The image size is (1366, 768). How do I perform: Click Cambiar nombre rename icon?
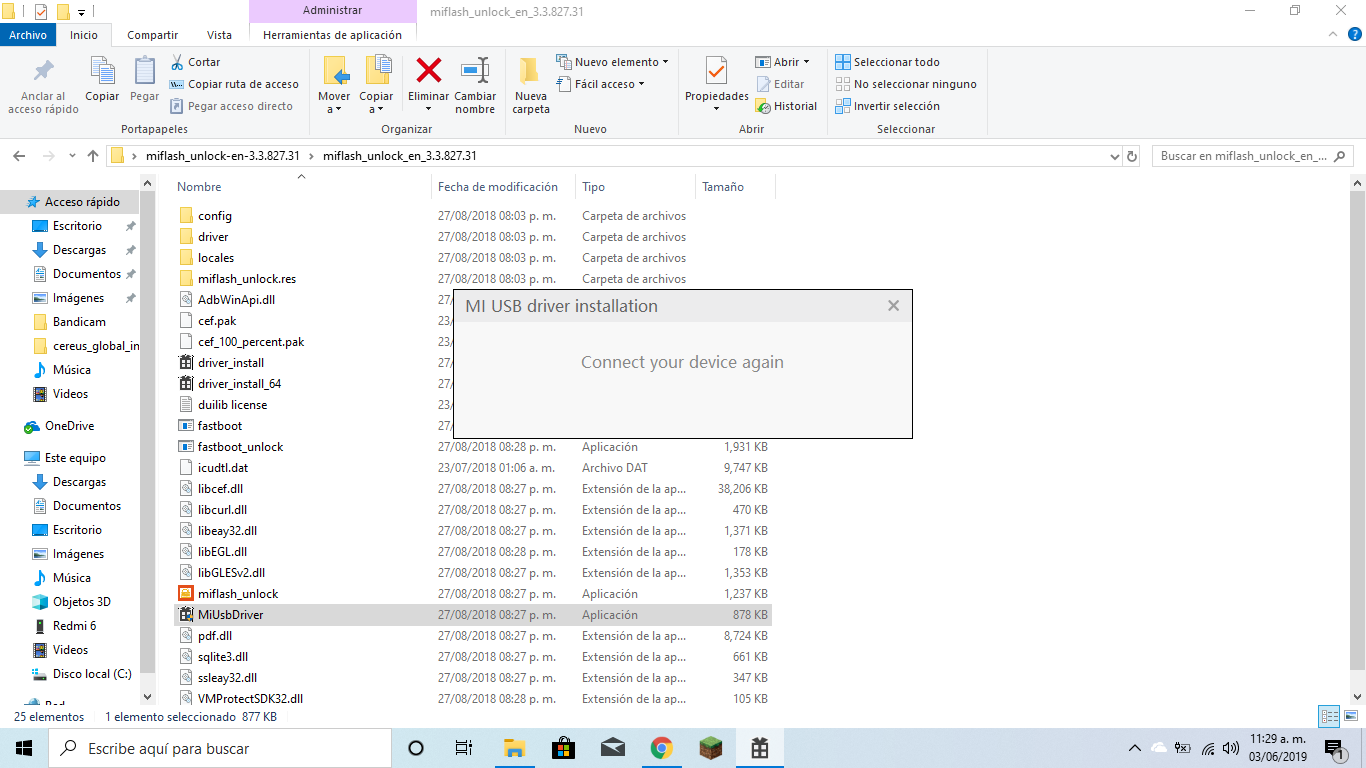(475, 70)
